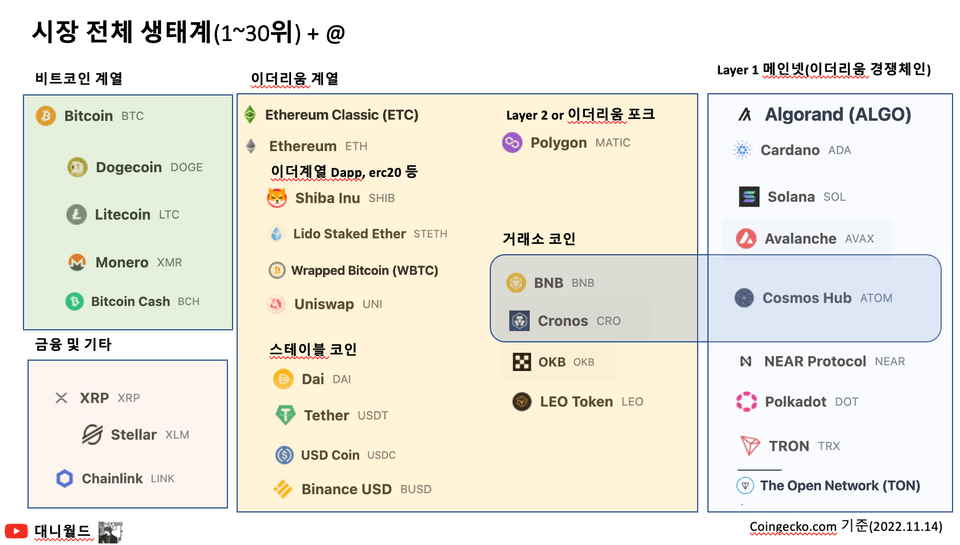Click the Dogecoin coin icon

click(x=78, y=167)
